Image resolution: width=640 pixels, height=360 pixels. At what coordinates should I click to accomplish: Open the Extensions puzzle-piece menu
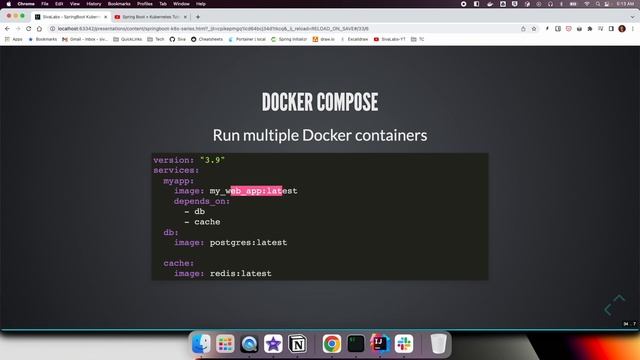coord(590,29)
